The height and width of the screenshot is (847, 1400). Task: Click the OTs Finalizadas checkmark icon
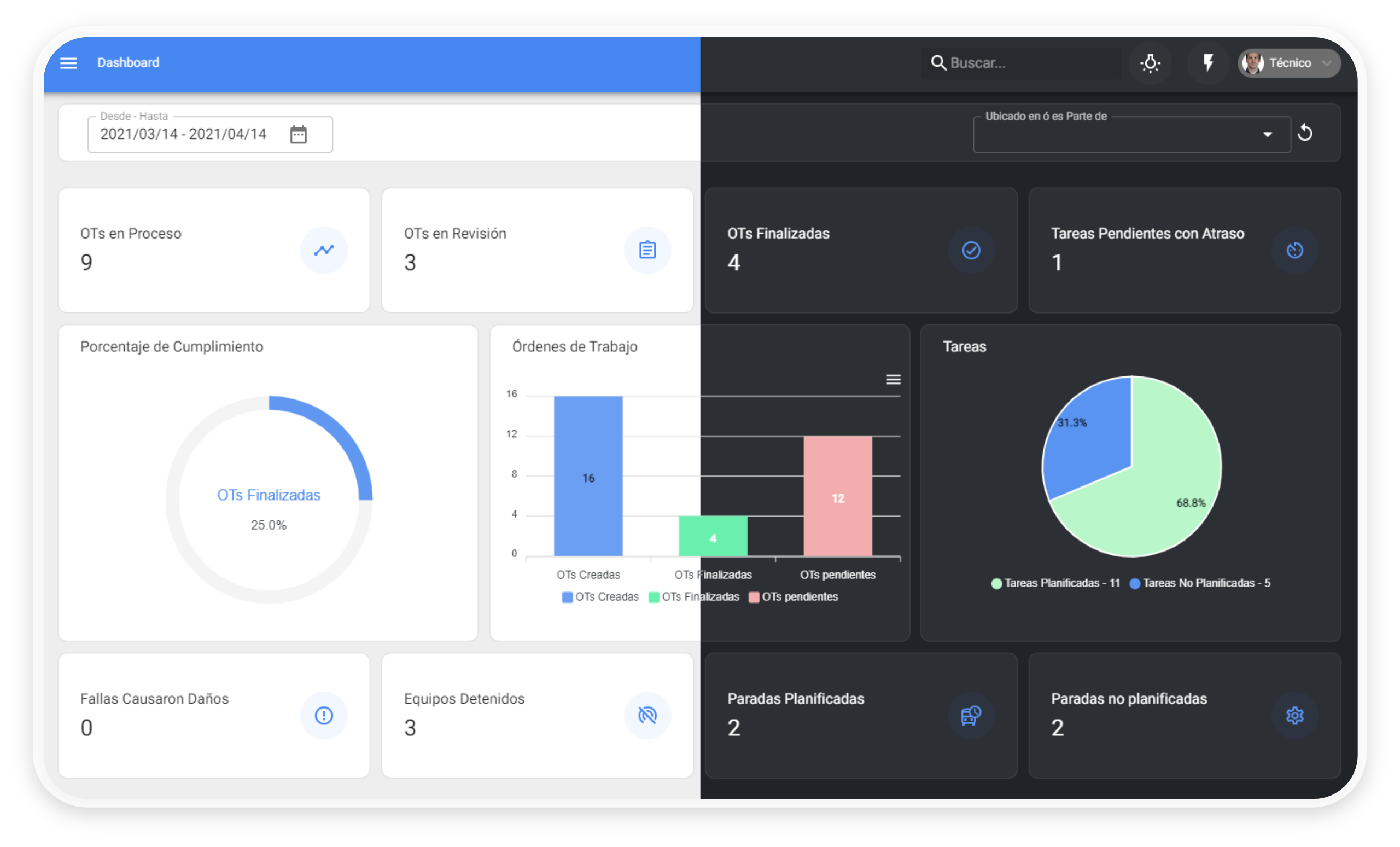pos(971,250)
